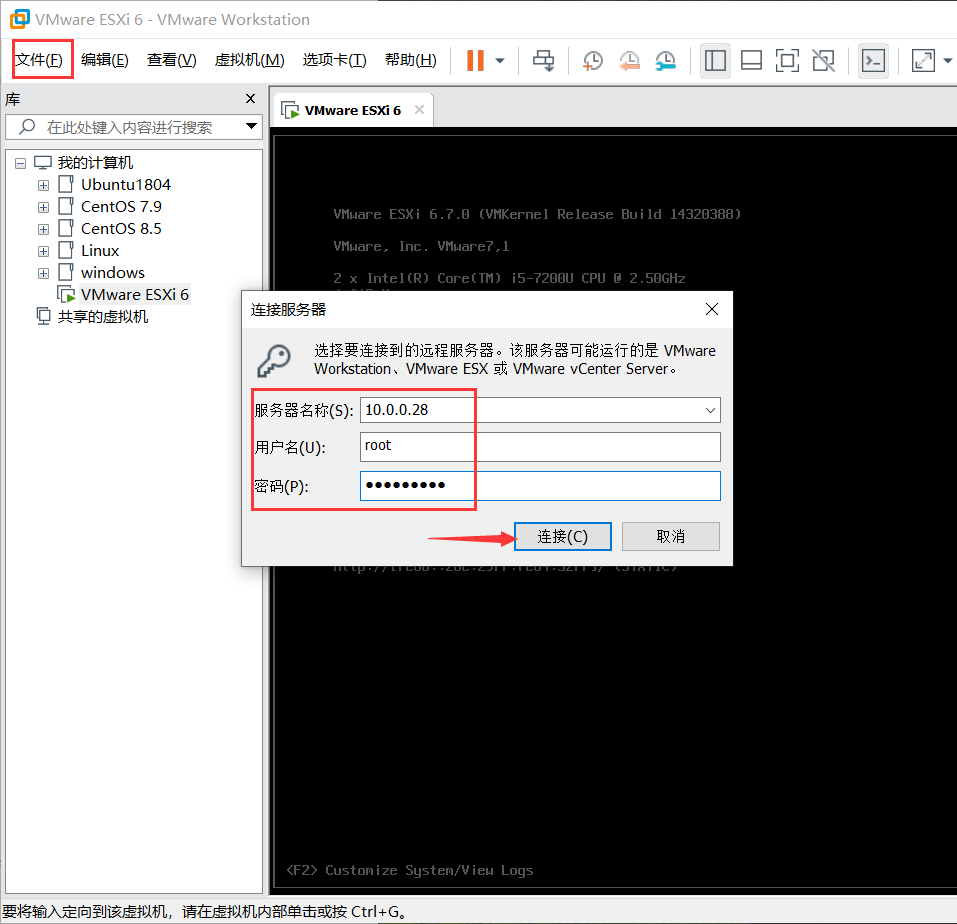Switch to the VMware ESXi 6 tab
The image size is (957, 924).
point(353,110)
